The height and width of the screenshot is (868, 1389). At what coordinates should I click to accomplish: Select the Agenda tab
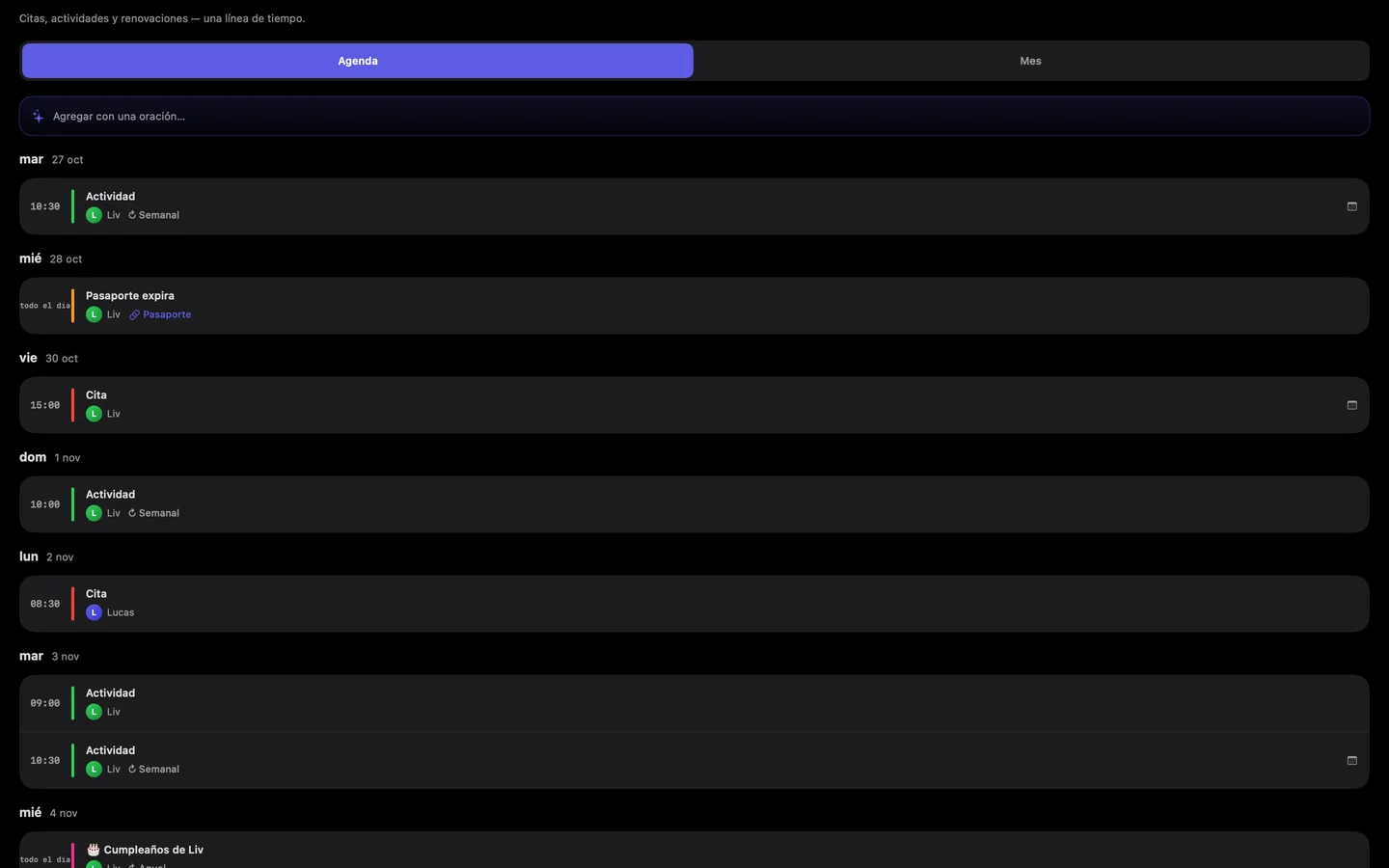point(358,61)
